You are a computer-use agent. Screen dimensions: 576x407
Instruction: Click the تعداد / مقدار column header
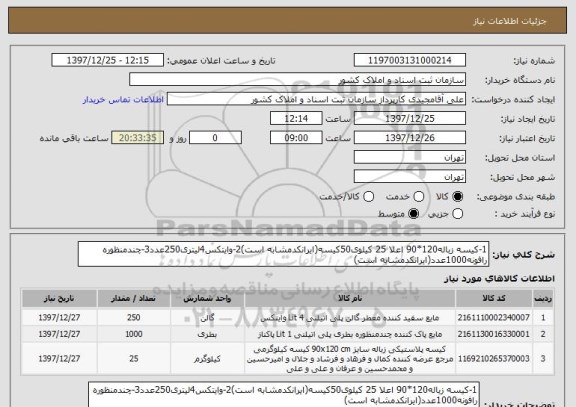click(134, 298)
